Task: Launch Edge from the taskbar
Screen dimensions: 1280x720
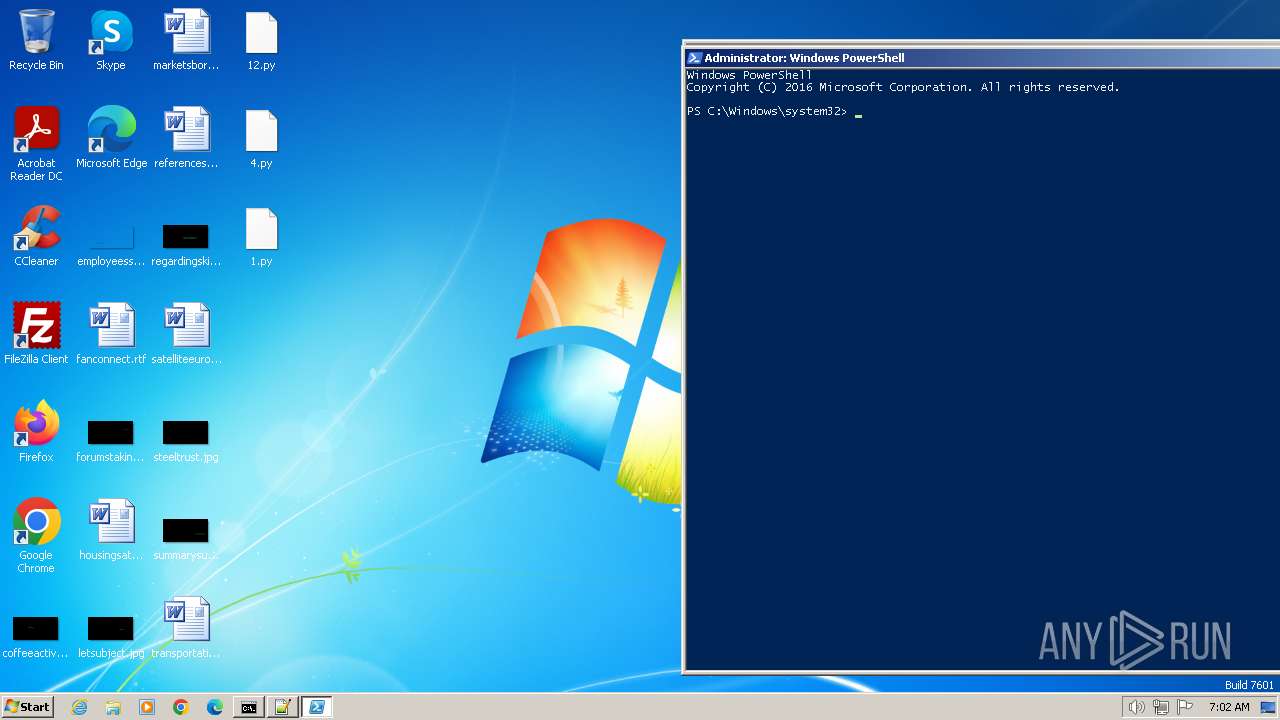Action: tap(215, 707)
